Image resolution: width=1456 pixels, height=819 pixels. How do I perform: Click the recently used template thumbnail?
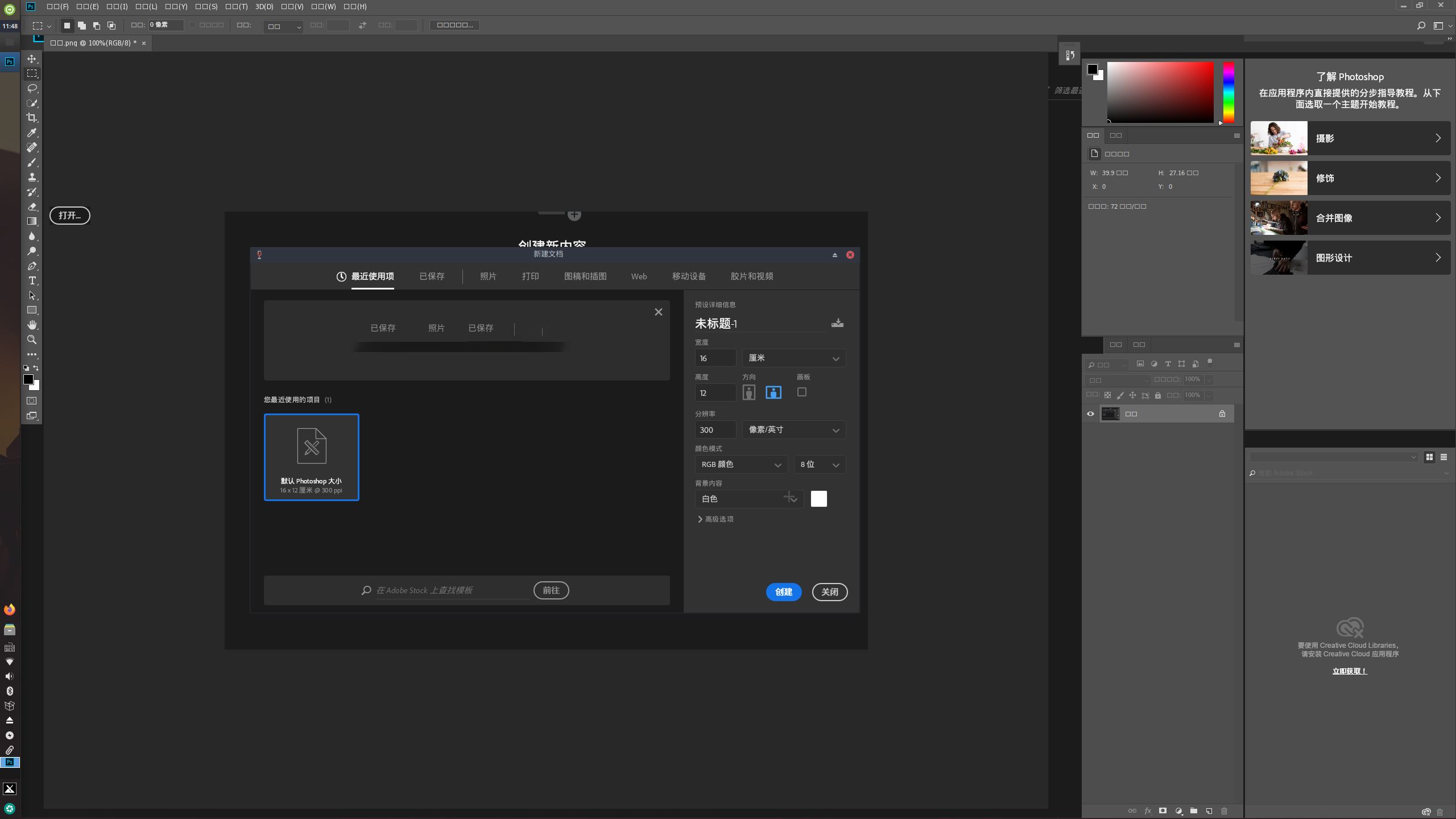310,455
